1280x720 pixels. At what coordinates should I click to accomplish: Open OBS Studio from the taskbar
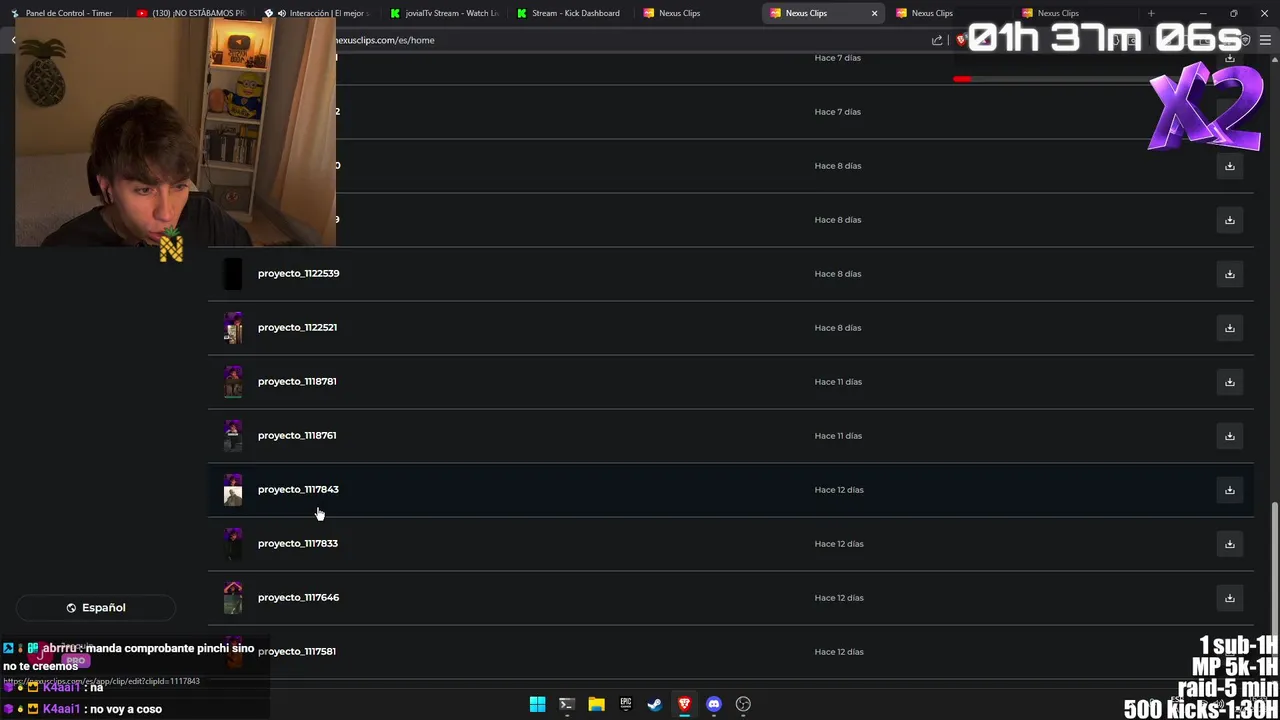click(743, 704)
